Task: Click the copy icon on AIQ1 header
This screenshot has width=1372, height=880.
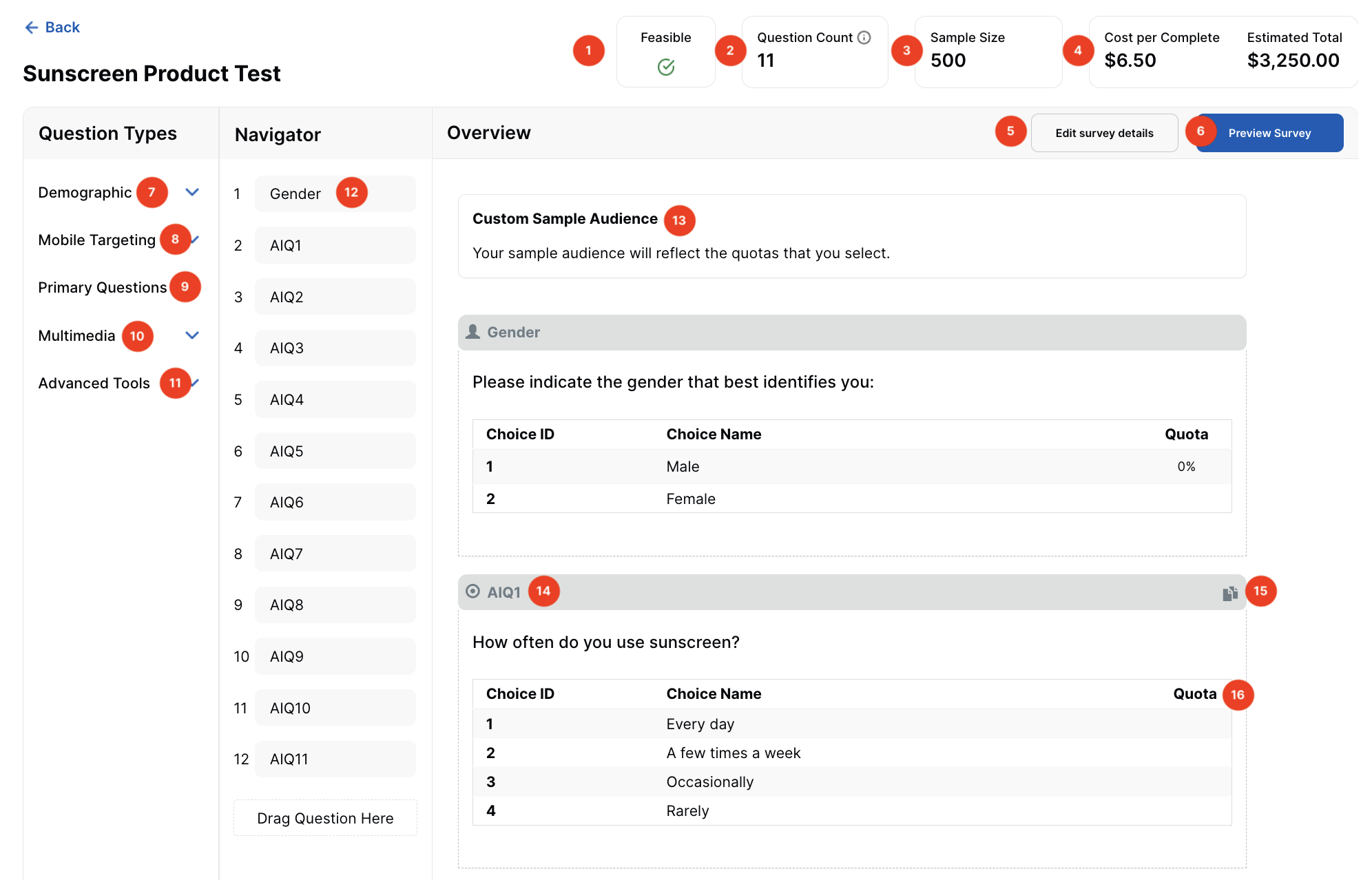Action: click(1230, 593)
